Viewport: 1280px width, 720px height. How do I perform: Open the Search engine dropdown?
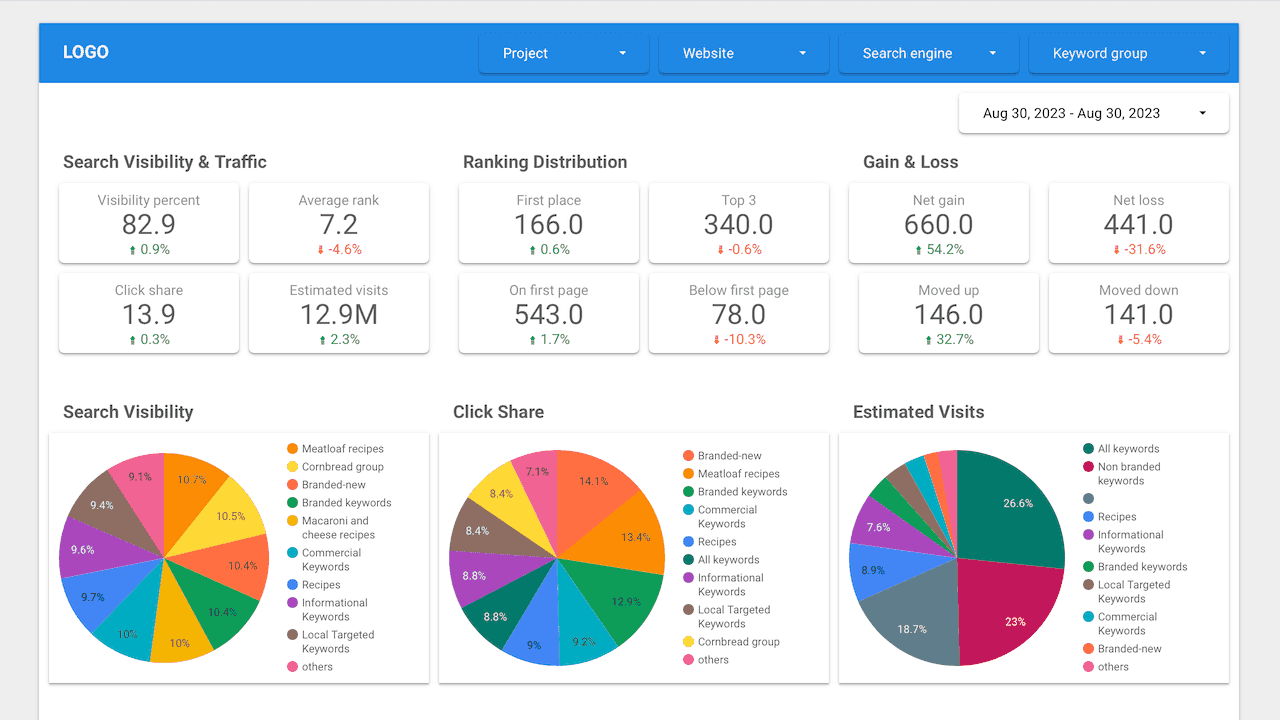pos(928,53)
